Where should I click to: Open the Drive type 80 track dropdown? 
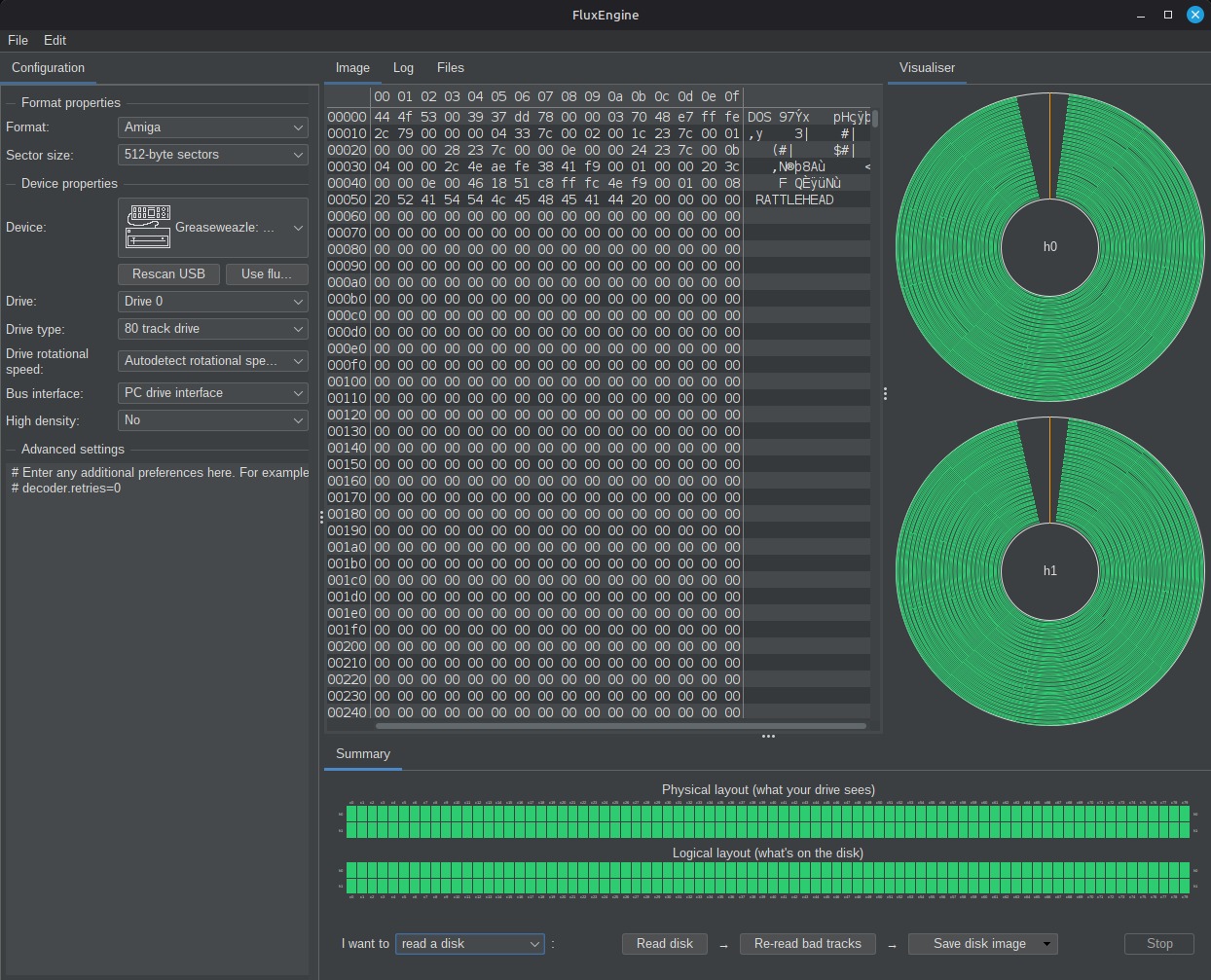tap(212, 329)
